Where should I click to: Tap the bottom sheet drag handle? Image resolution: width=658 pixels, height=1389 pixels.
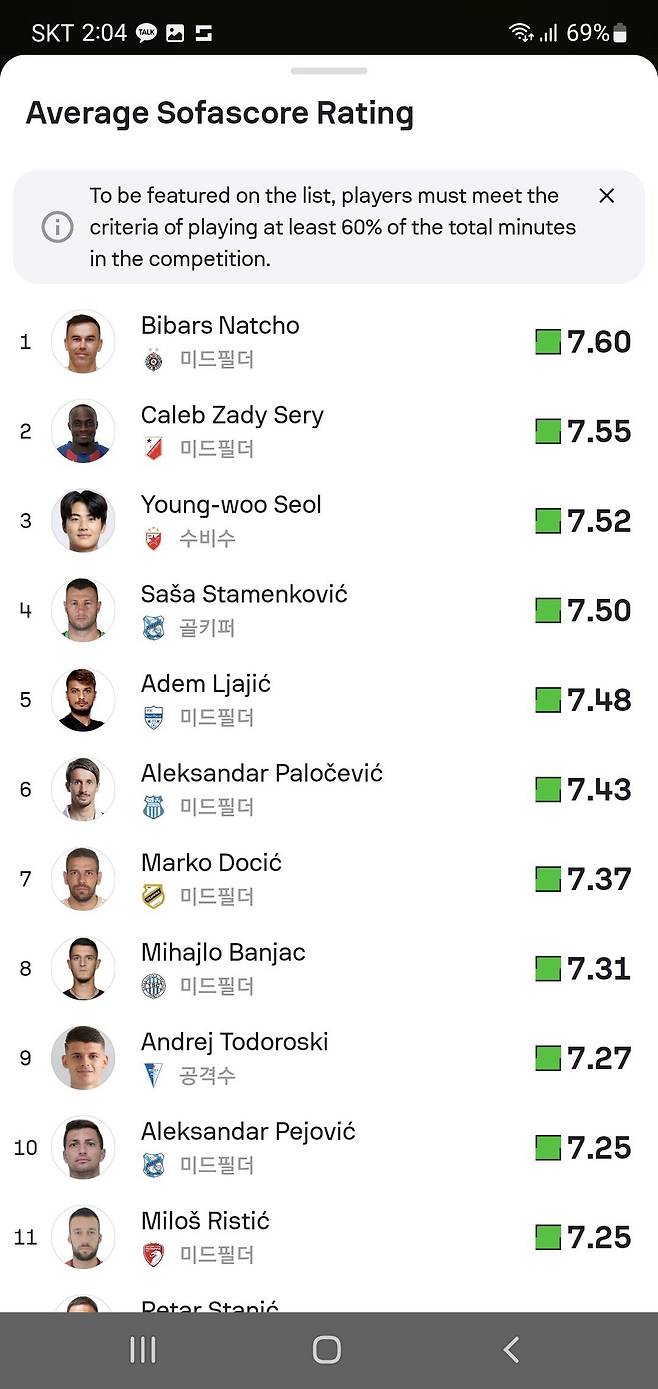329,71
